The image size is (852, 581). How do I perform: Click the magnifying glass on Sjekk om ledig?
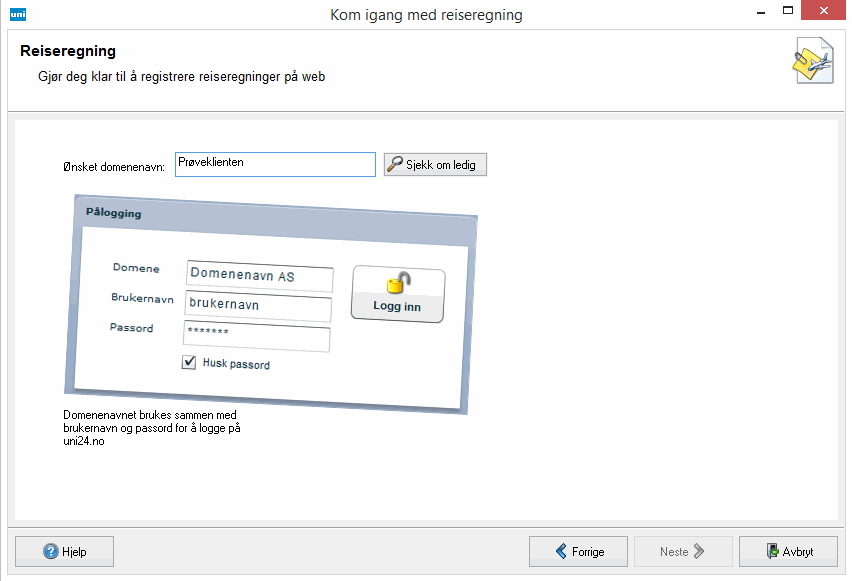pos(395,165)
